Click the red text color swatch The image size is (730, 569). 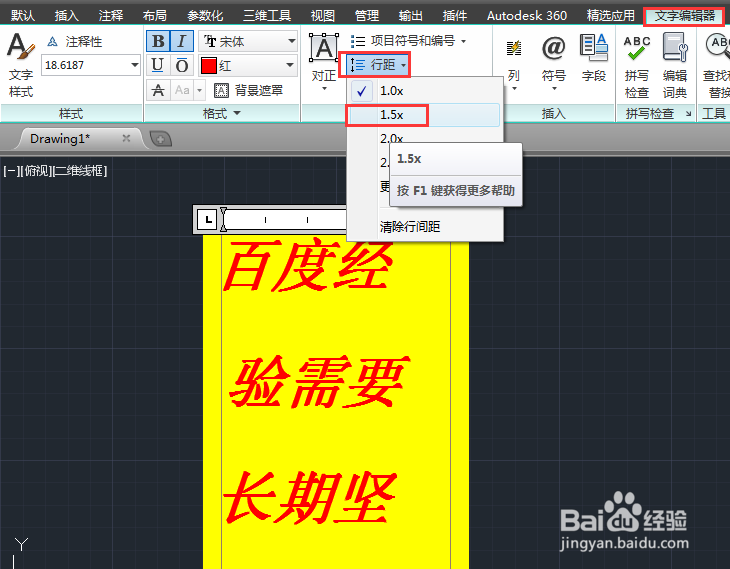(209, 65)
